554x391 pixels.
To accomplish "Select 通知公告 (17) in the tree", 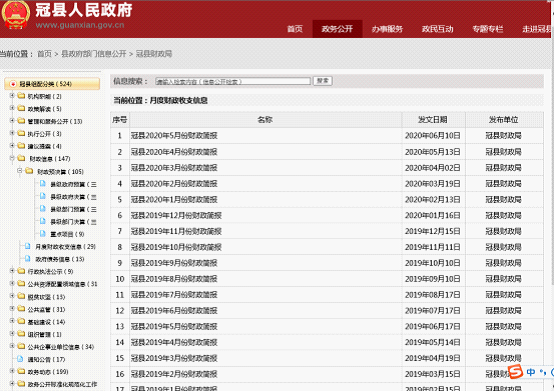I will click(46, 359).
